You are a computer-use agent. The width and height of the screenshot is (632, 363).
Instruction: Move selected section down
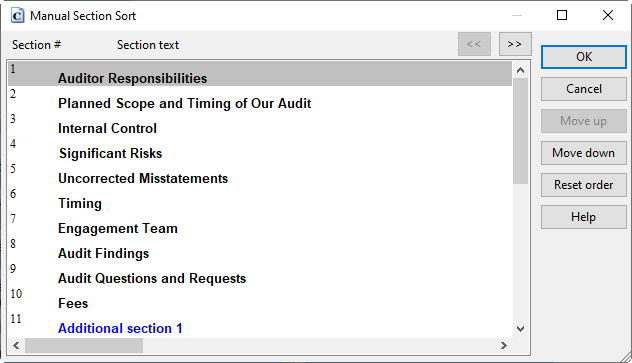coord(584,153)
